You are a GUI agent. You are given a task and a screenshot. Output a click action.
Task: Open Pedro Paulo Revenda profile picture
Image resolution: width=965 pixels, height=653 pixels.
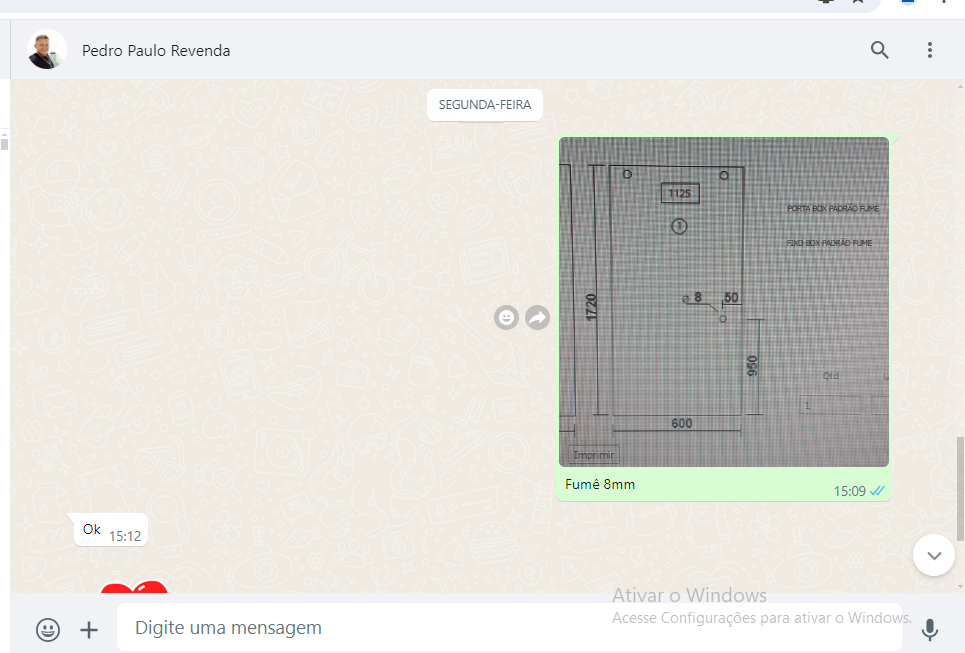coord(47,50)
